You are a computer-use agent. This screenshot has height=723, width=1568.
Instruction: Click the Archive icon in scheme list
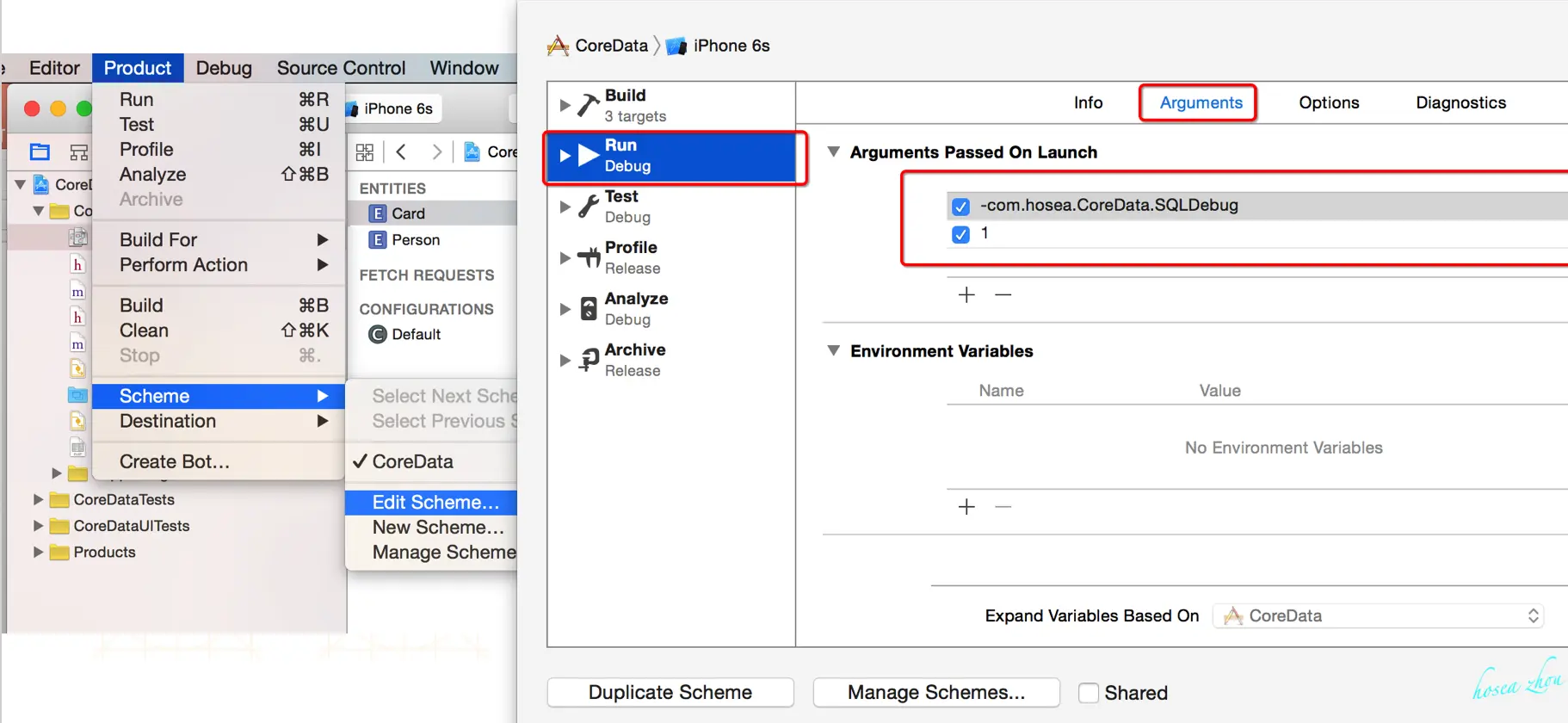589,360
